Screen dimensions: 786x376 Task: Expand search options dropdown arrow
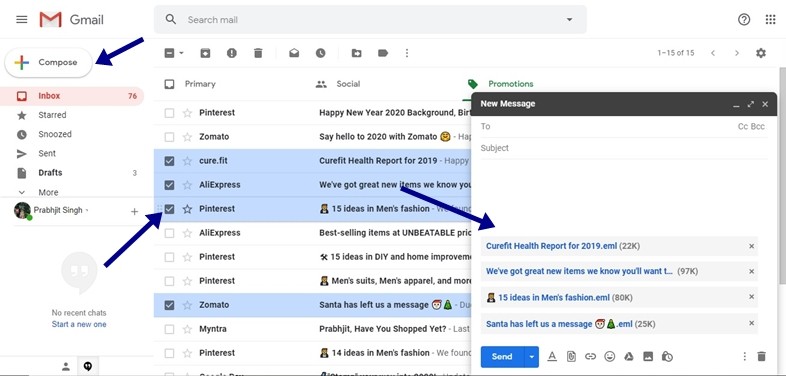pos(569,20)
